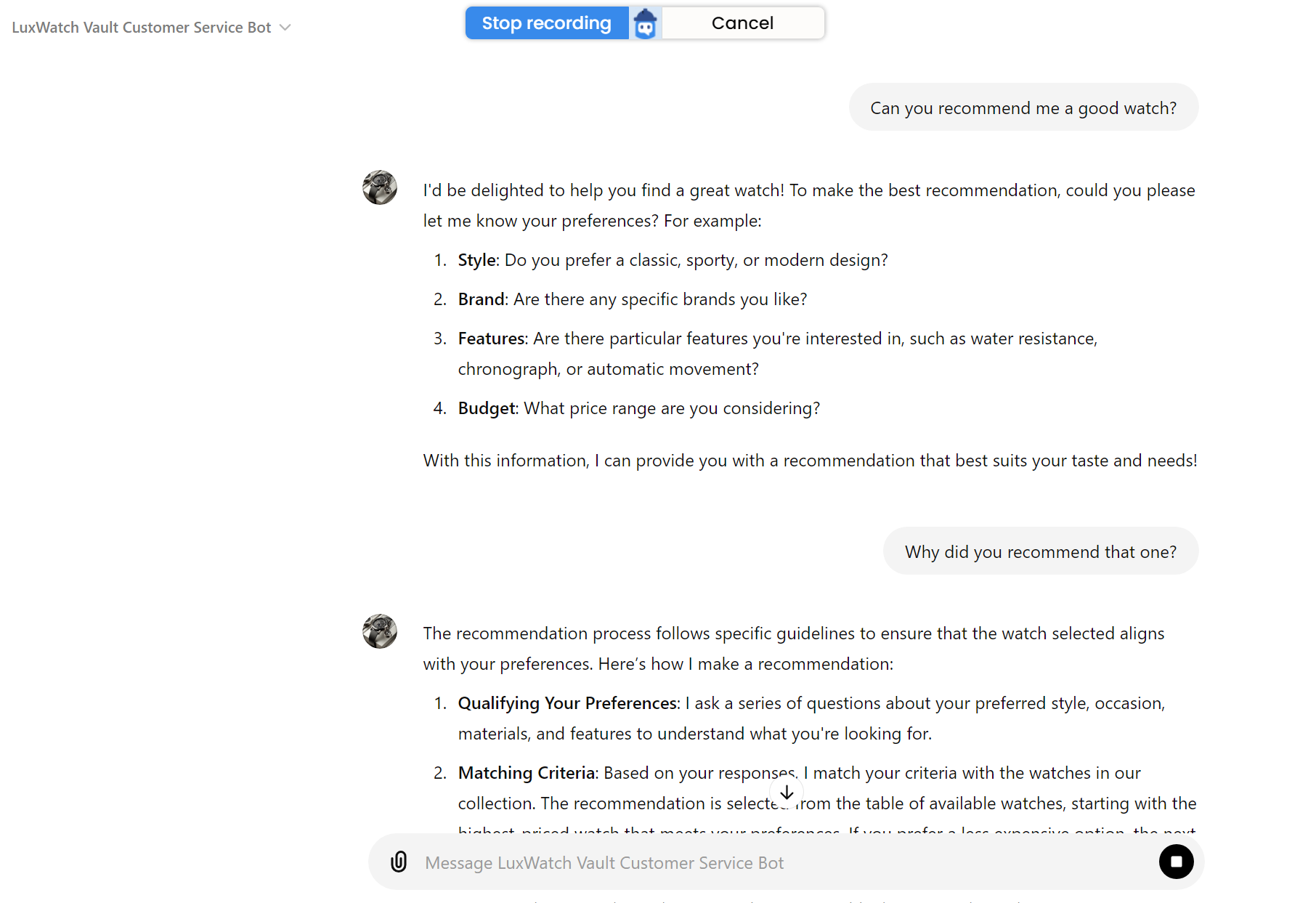Viewport: 1316px width, 903px height.
Task: Click the scroll-to-bottom down arrow
Action: [x=787, y=793]
